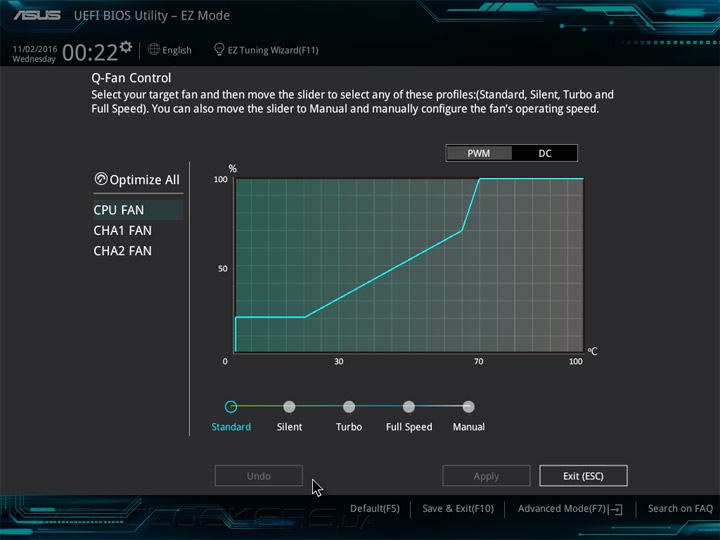The height and width of the screenshot is (540, 720).
Task: Click the fan curve point at 70°C
Action: pos(479,179)
